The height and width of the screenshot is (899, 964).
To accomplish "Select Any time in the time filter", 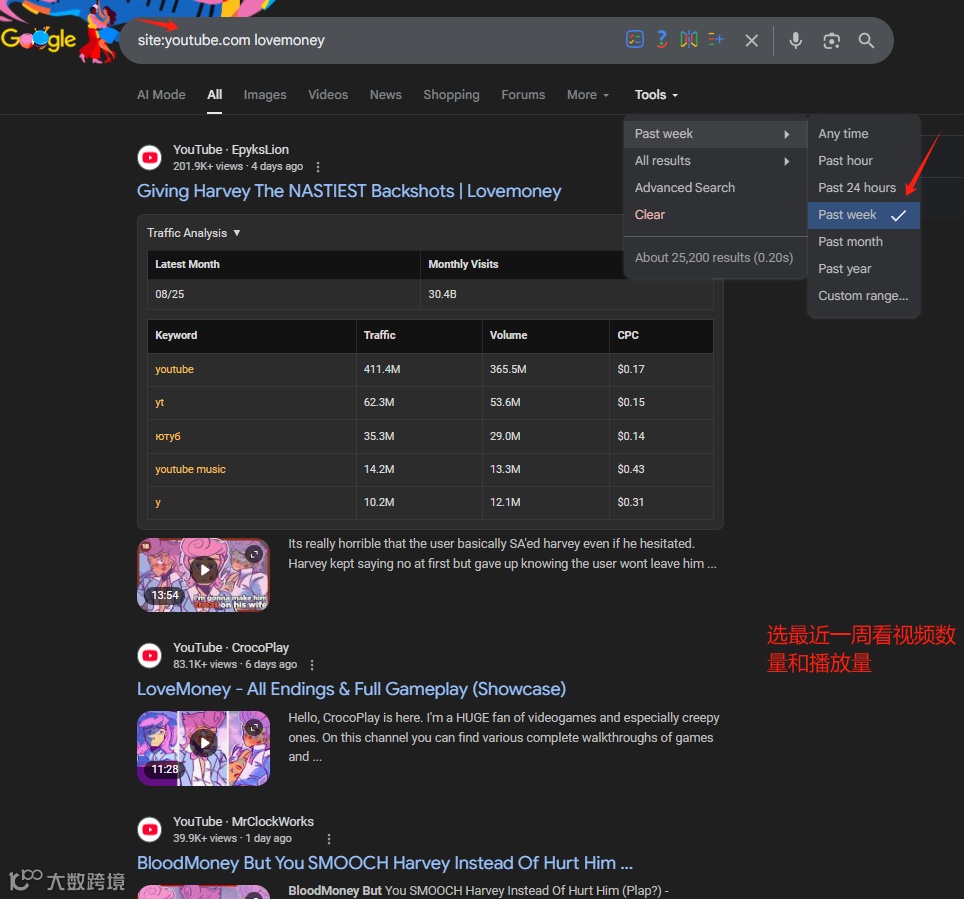I will 863,134.
